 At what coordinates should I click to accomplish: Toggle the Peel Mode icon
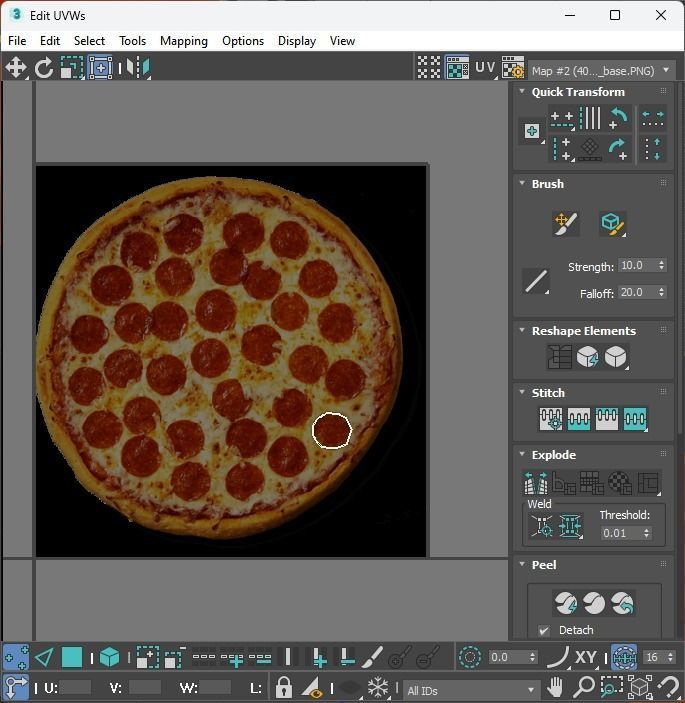pyautogui.click(x=594, y=603)
